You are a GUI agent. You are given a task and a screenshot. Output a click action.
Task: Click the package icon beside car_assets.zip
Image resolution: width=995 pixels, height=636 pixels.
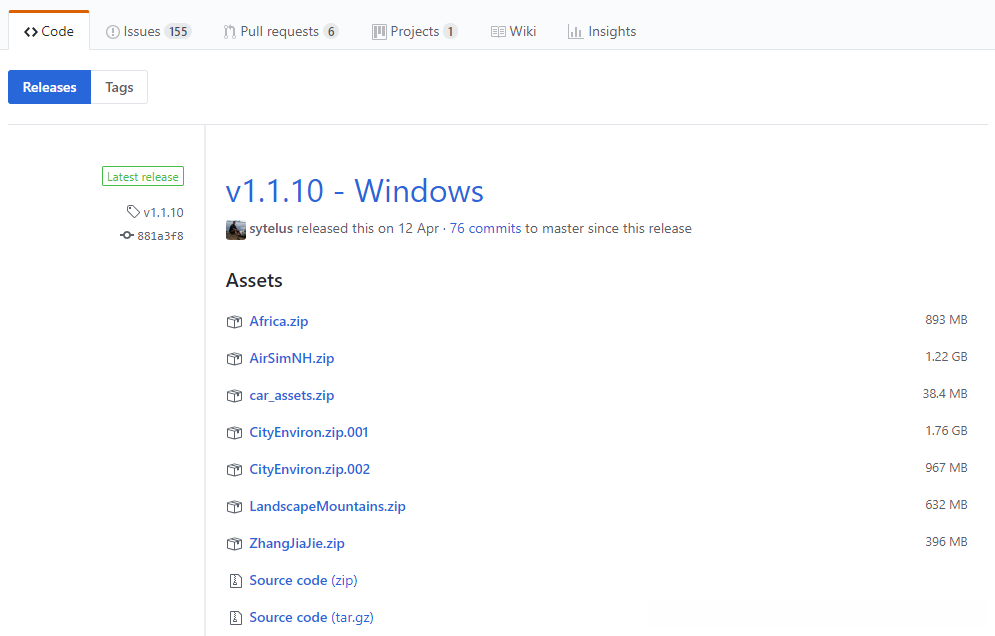point(234,396)
